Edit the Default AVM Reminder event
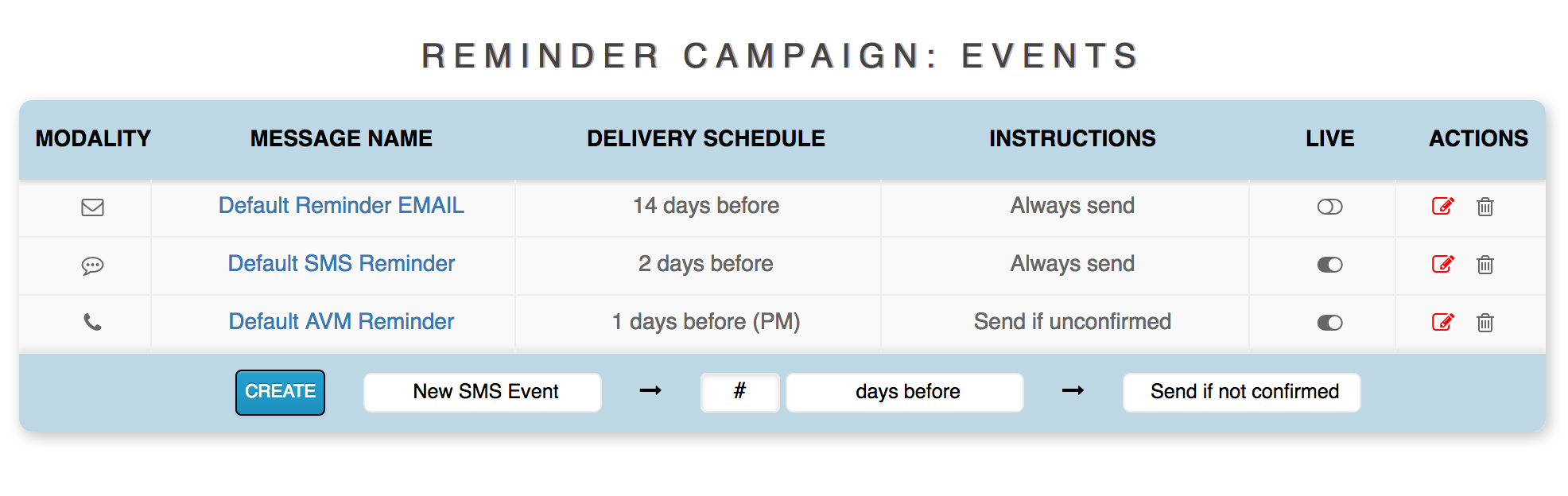The image size is (1568, 496). (x=1442, y=323)
